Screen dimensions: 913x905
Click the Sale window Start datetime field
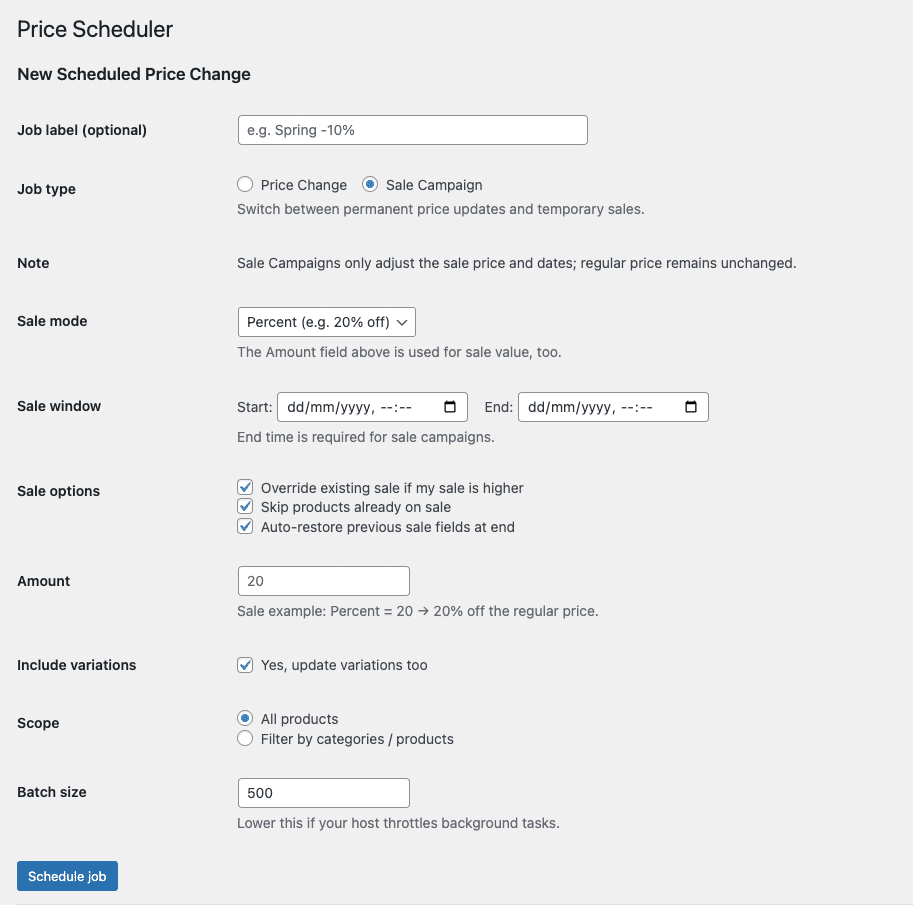[373, 406]
